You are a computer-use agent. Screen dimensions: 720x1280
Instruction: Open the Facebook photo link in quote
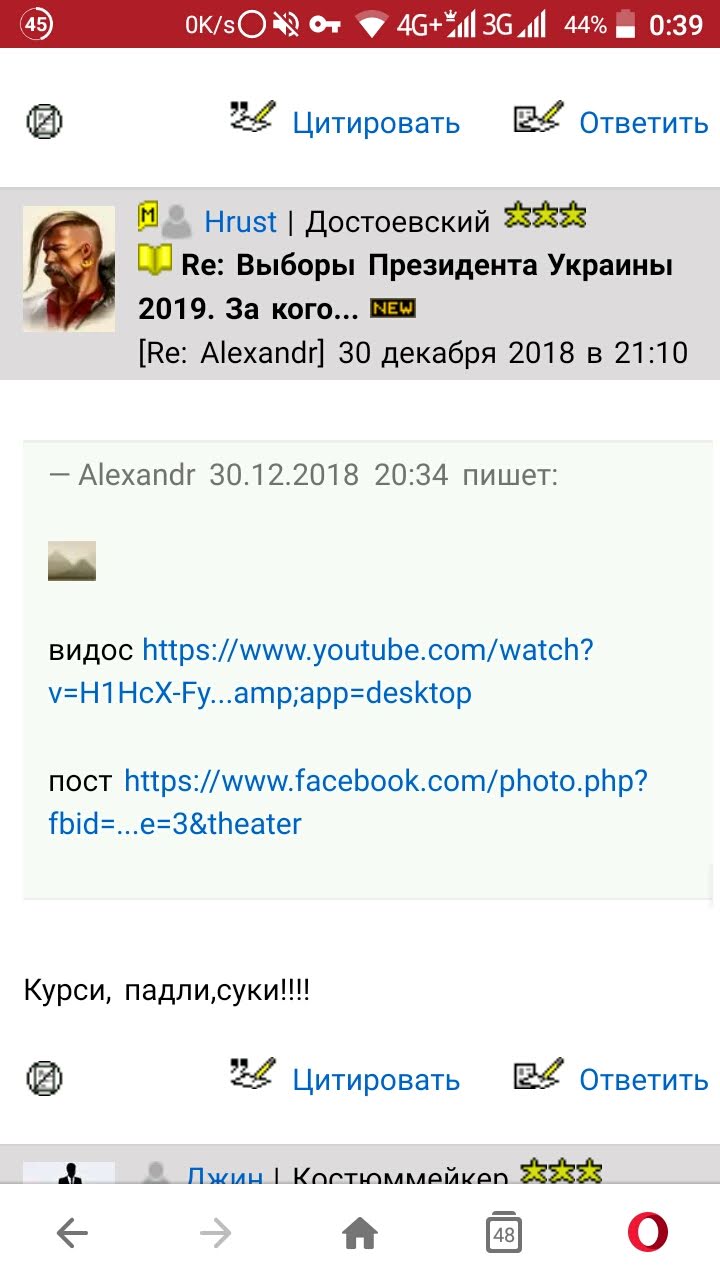click(348, 801)
